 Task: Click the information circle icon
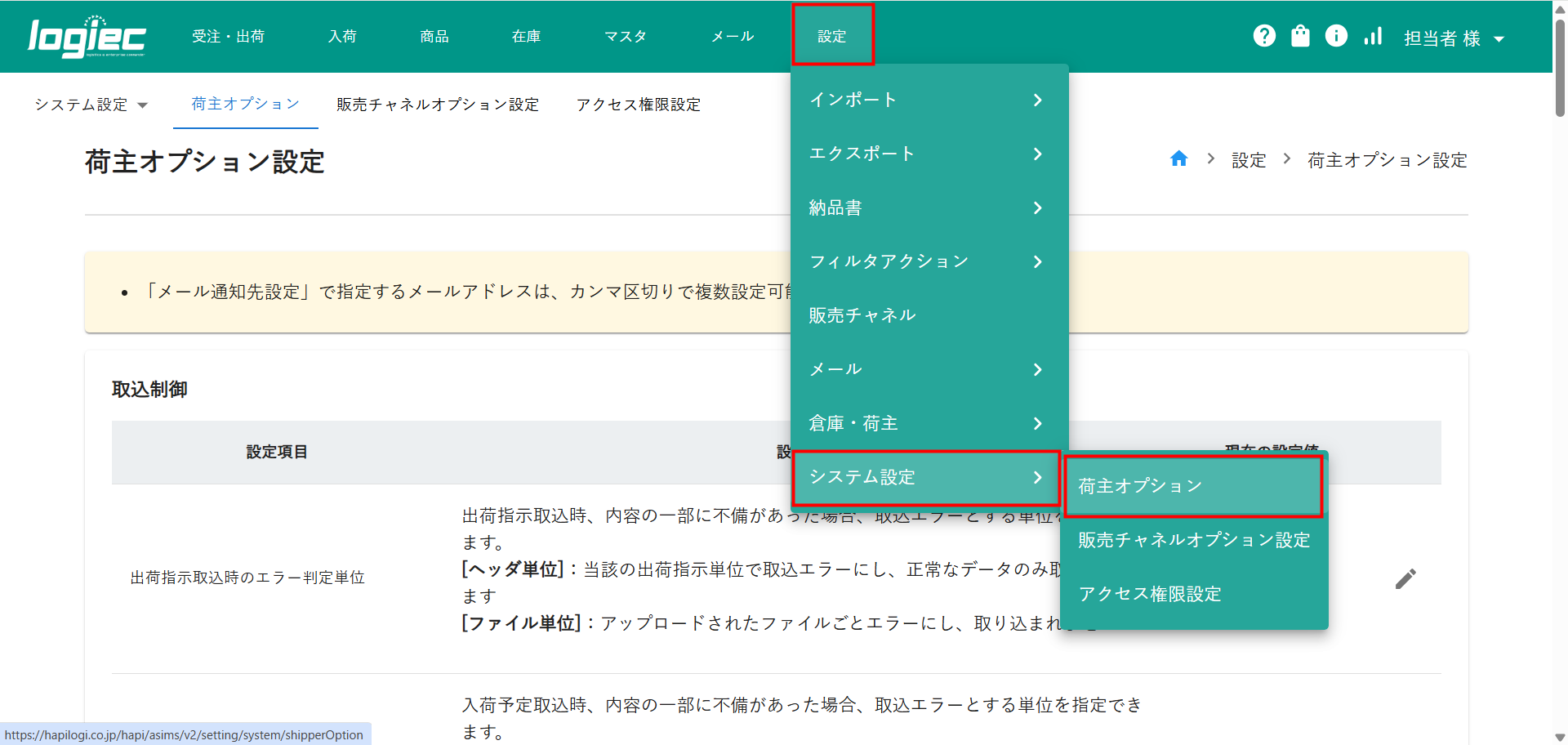[1336, 36]
